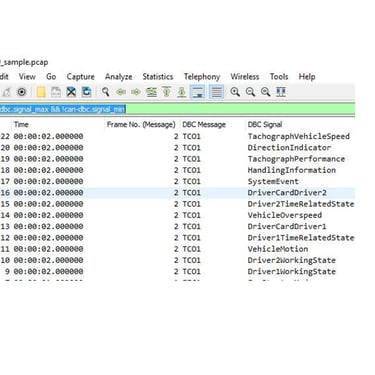Find a packet using the magnifier icon
This screenshot has height=375, width=375.
(105, 92)
